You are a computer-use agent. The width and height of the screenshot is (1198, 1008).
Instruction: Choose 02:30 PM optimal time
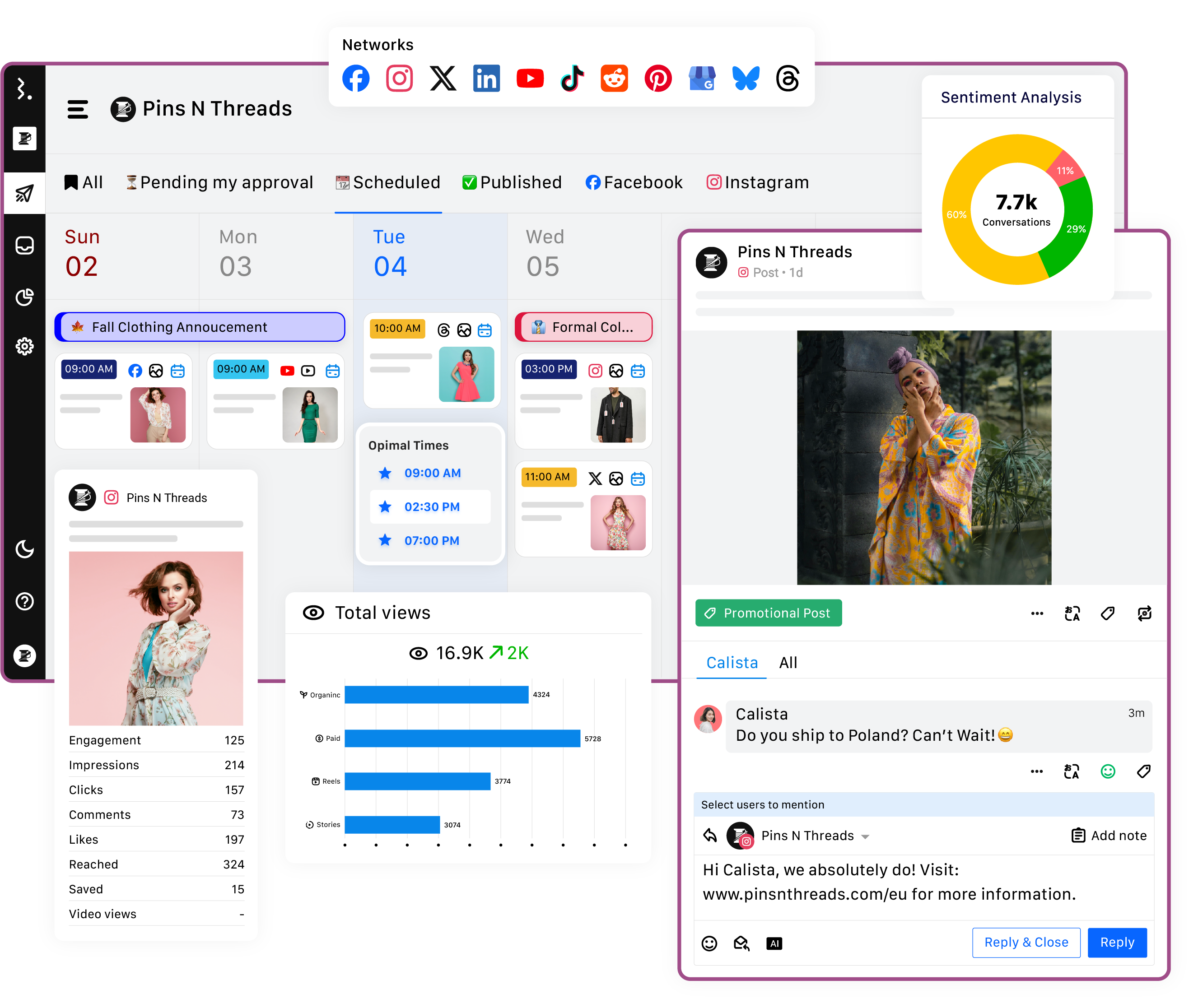(430, 507)
